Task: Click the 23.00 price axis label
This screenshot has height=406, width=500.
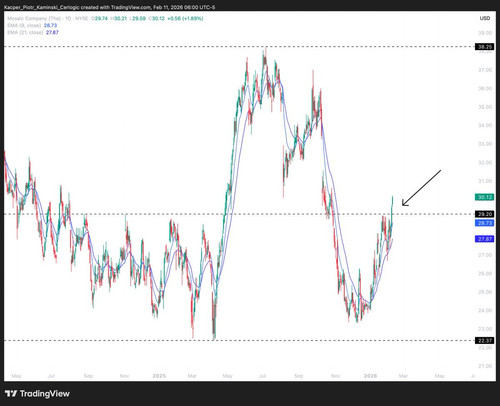Action: [485, 329]
